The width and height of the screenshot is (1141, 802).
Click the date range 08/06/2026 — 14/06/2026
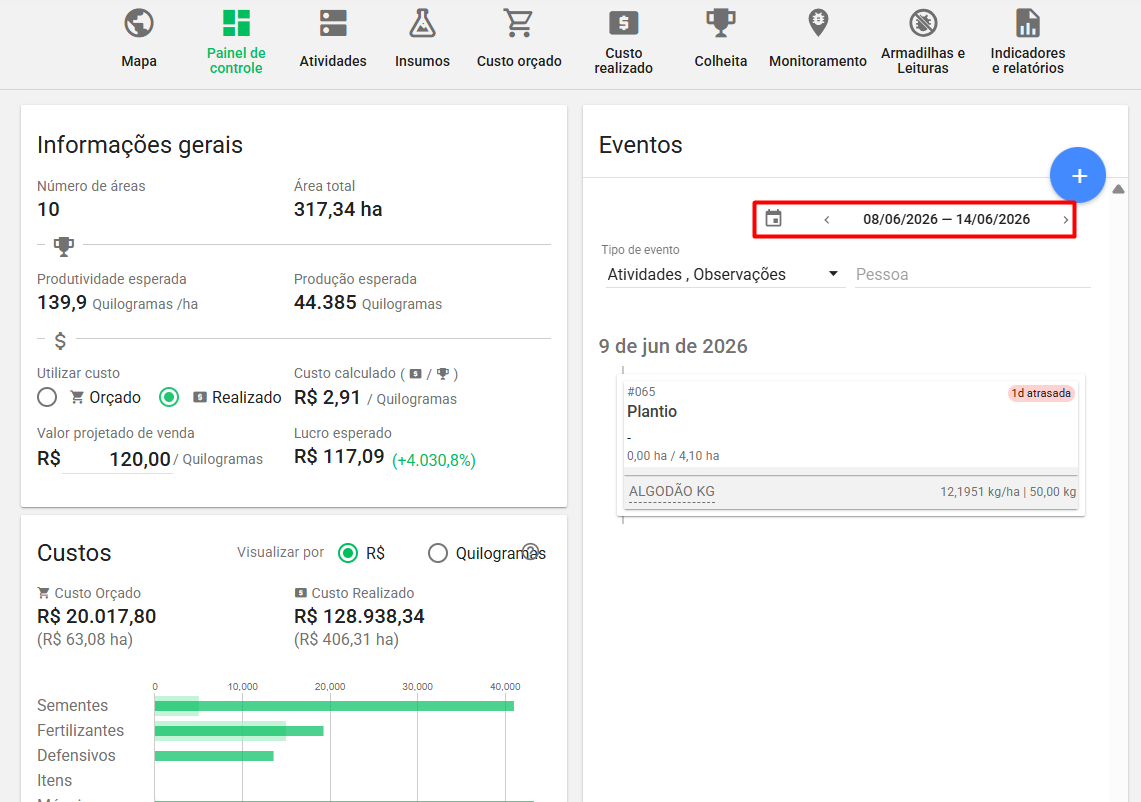946,219
